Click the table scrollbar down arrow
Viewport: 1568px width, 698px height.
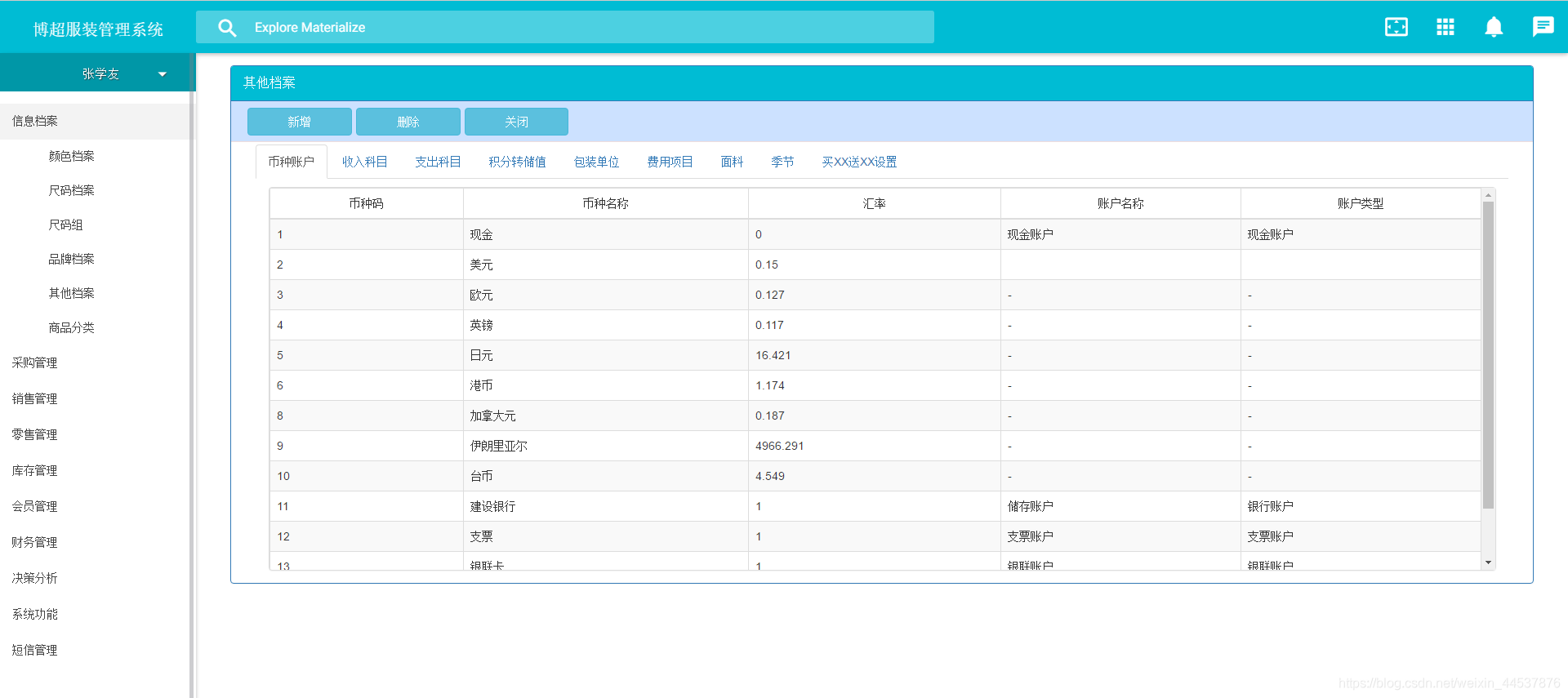tap(1488, 562)
